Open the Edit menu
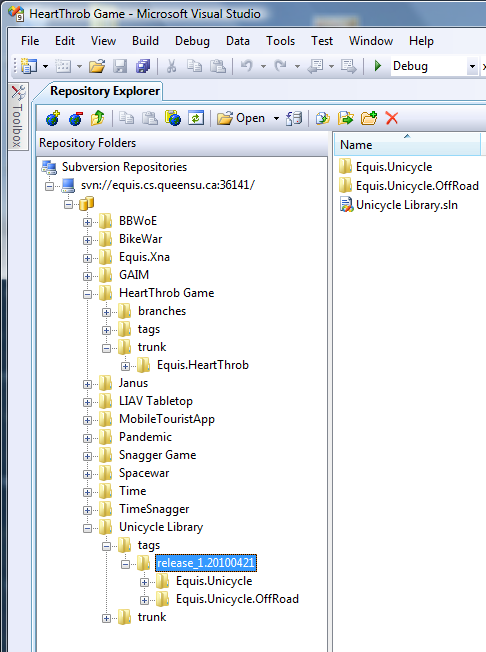The width and height of the screenshot is (486, 652). point(65,41)
